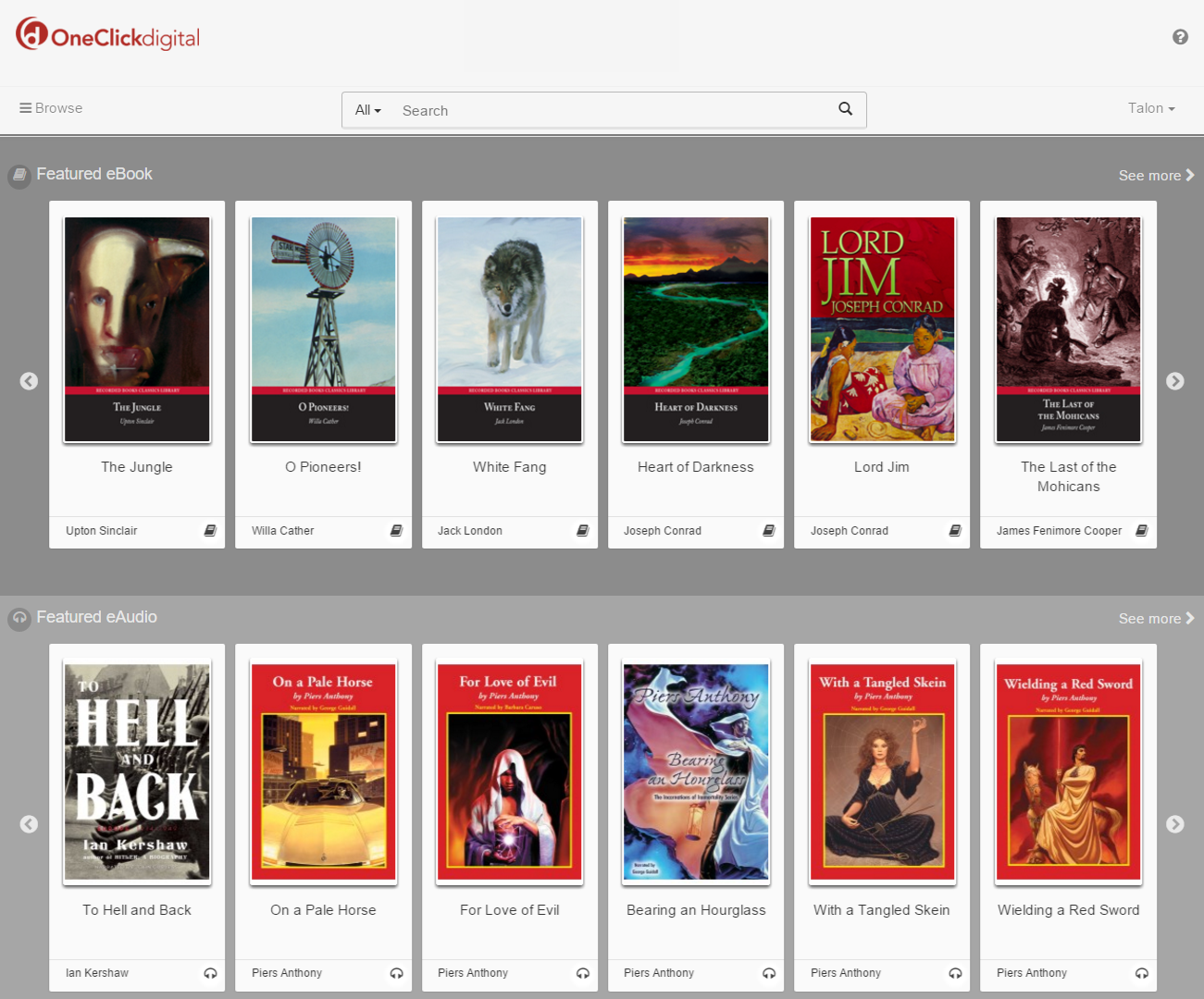1204x999 pixels.
Task: Click eBook format icon on The Jungle card
Action: click(x=210, y=531)
